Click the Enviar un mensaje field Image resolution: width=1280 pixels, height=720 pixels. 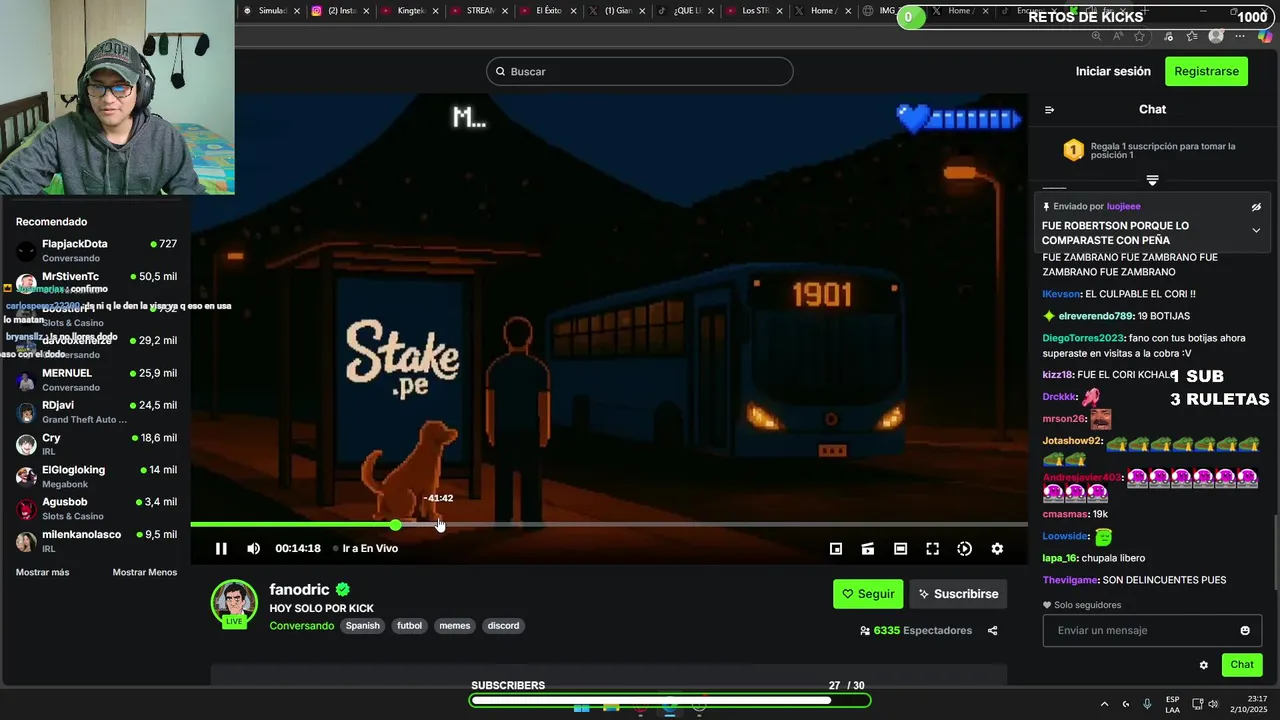pyautogui.click(x=1152, y=631)
